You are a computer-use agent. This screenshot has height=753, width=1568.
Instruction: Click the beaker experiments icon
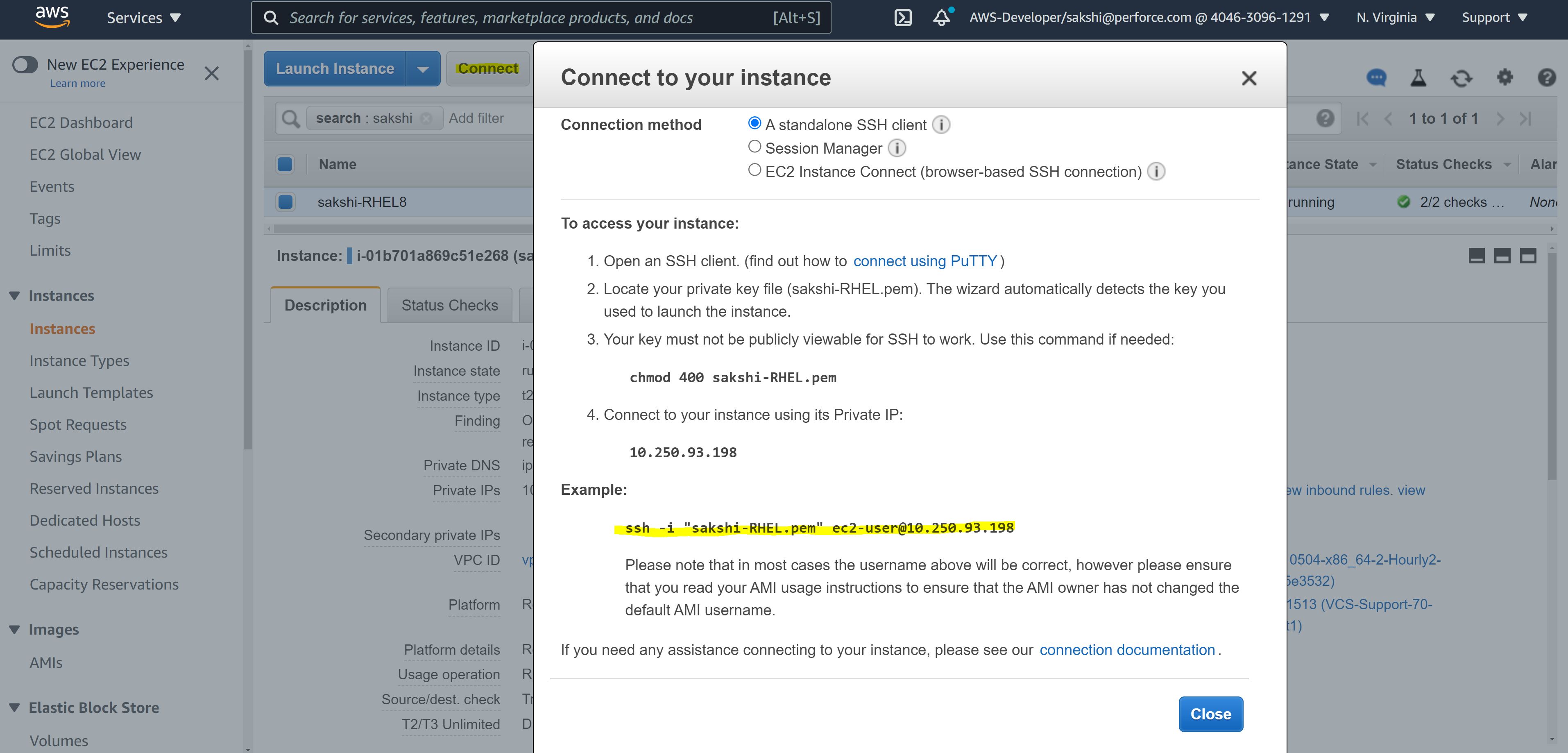[1419, 78]
